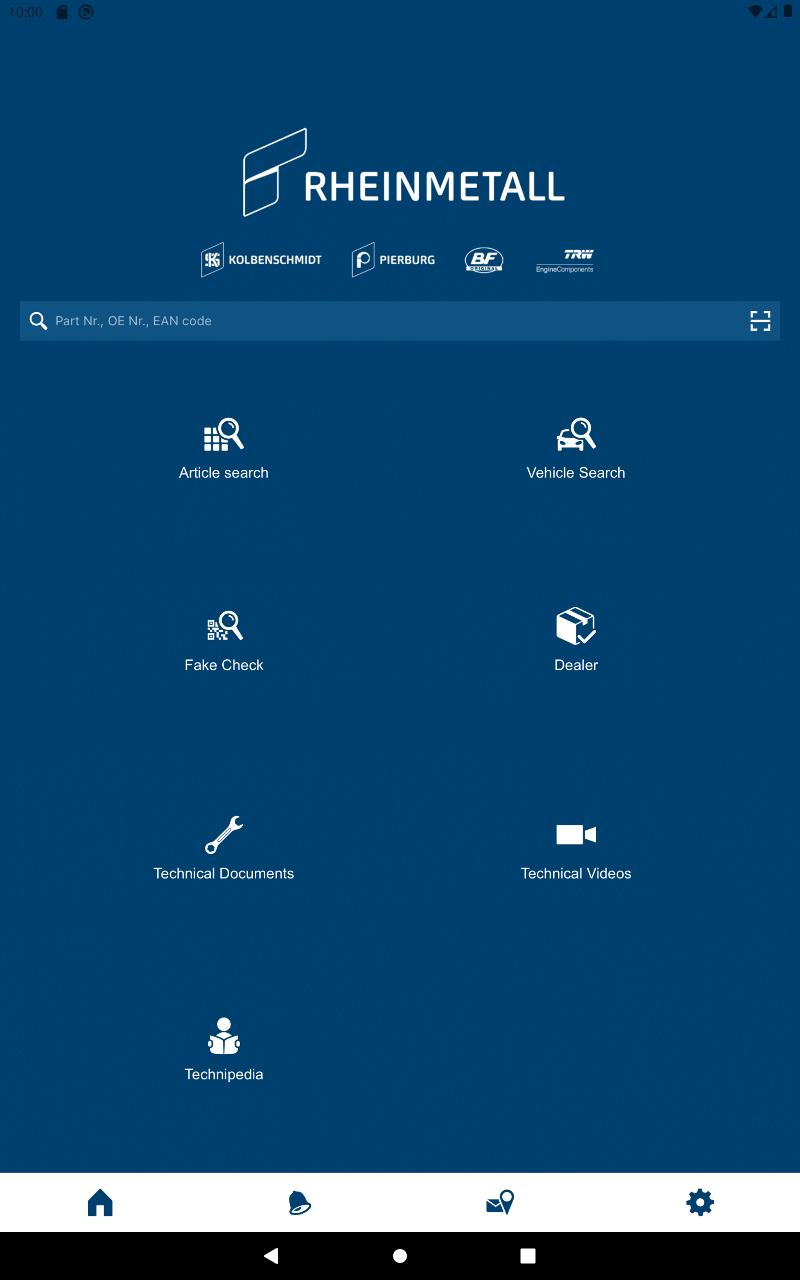Viewport: 800px width, 1280px height.
Task: Tap Android recent apps square button
Action: (x=528, y=1256)
